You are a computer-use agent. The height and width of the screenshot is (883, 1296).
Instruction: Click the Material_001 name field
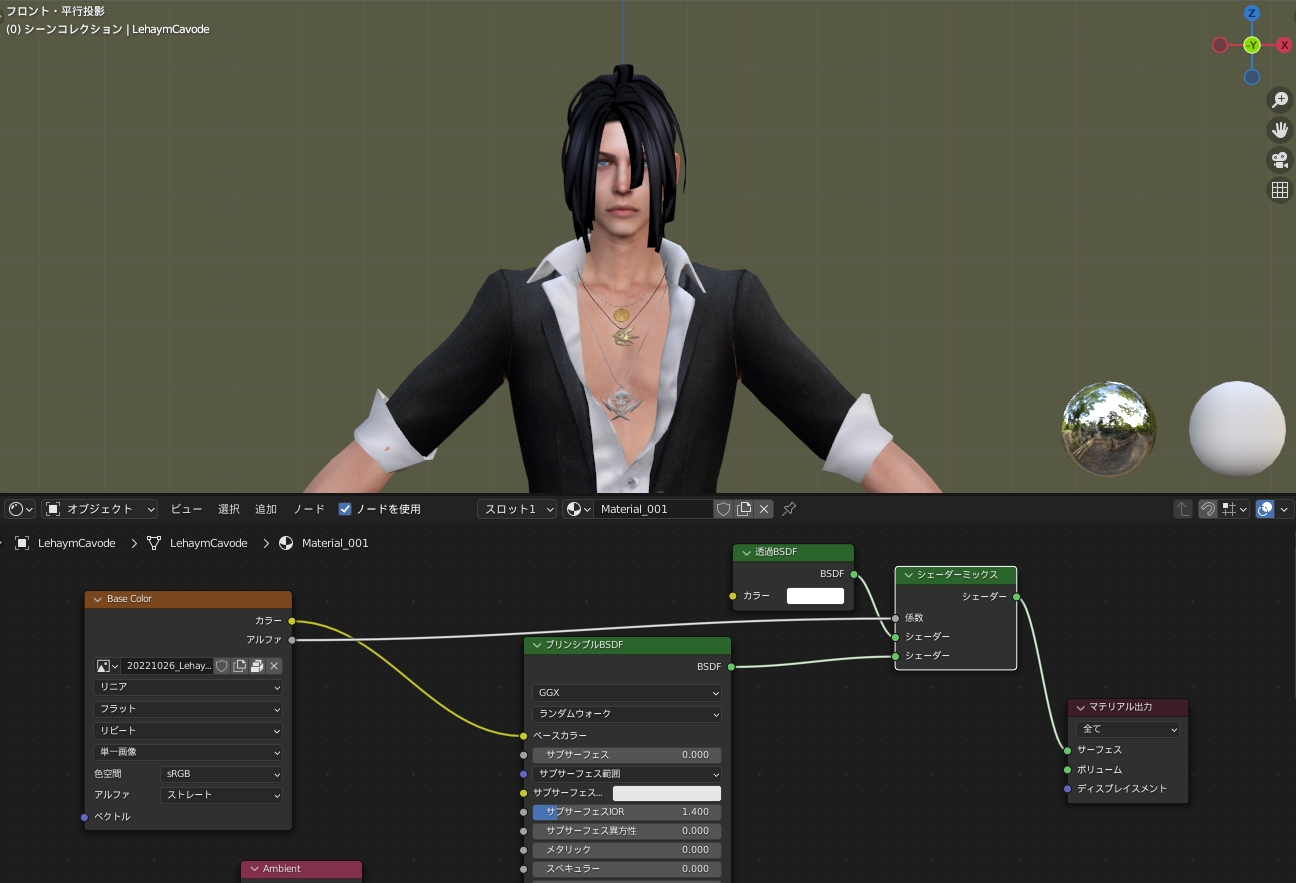pos(653,509)
